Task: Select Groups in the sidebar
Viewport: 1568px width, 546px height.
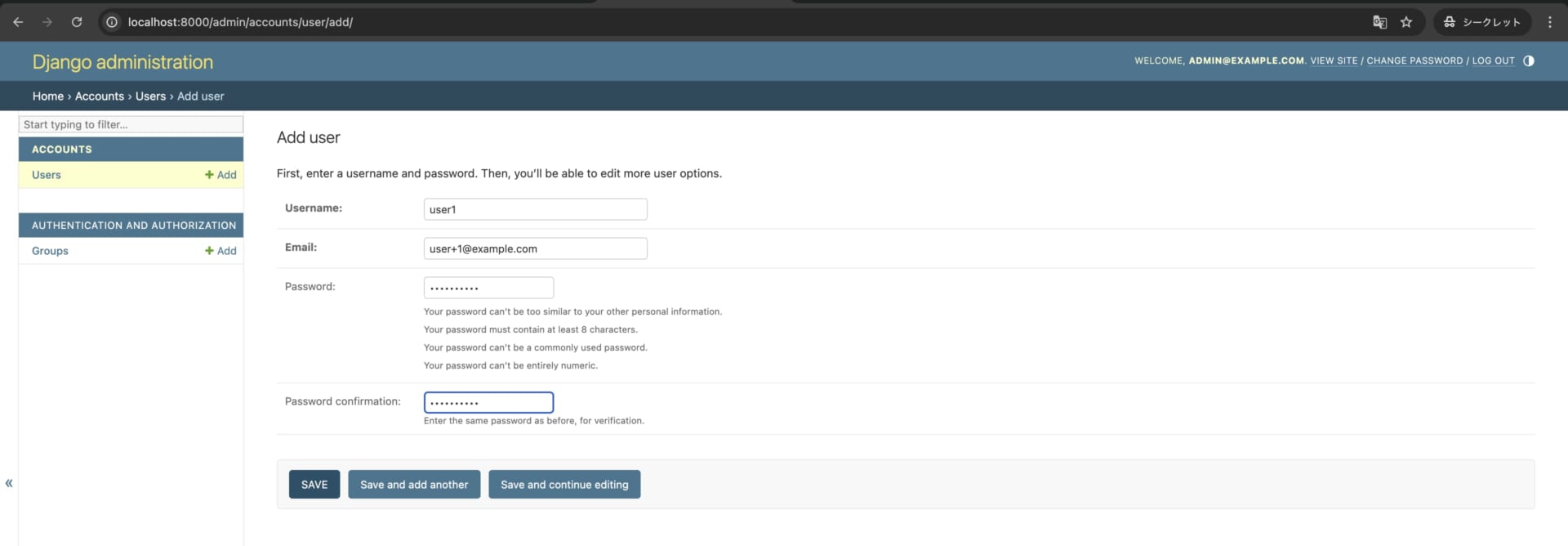Action: click(x=50, y=251)
